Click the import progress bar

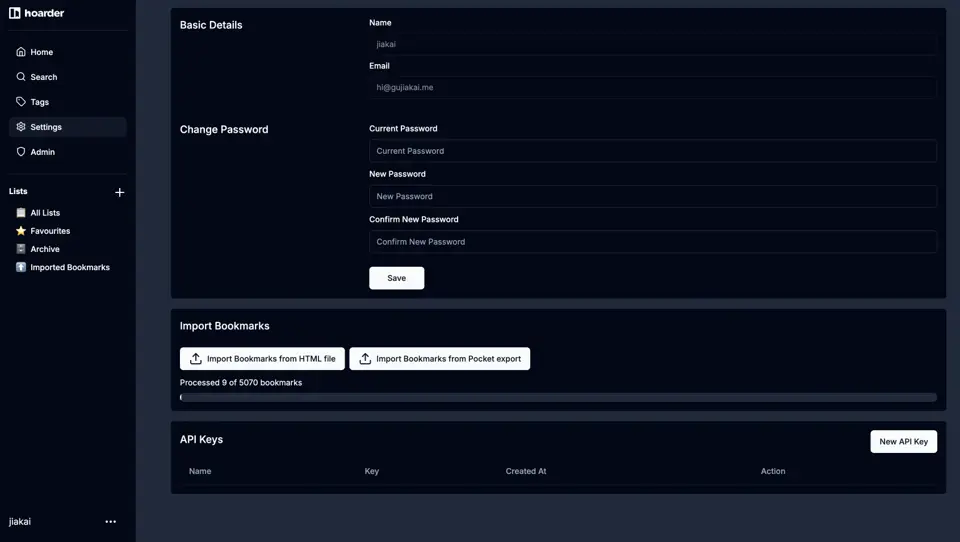coord(558,397)
